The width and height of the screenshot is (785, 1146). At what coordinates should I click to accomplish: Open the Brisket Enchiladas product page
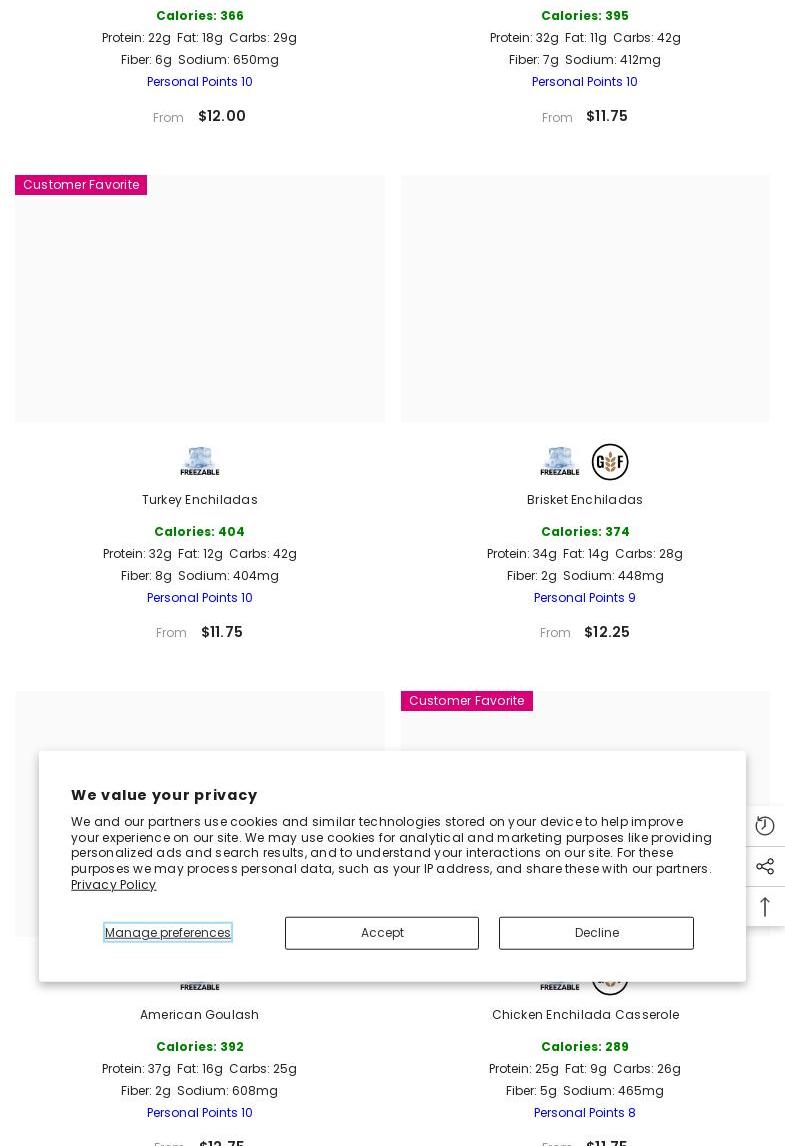pyautogui.click(x=585, y=500)
